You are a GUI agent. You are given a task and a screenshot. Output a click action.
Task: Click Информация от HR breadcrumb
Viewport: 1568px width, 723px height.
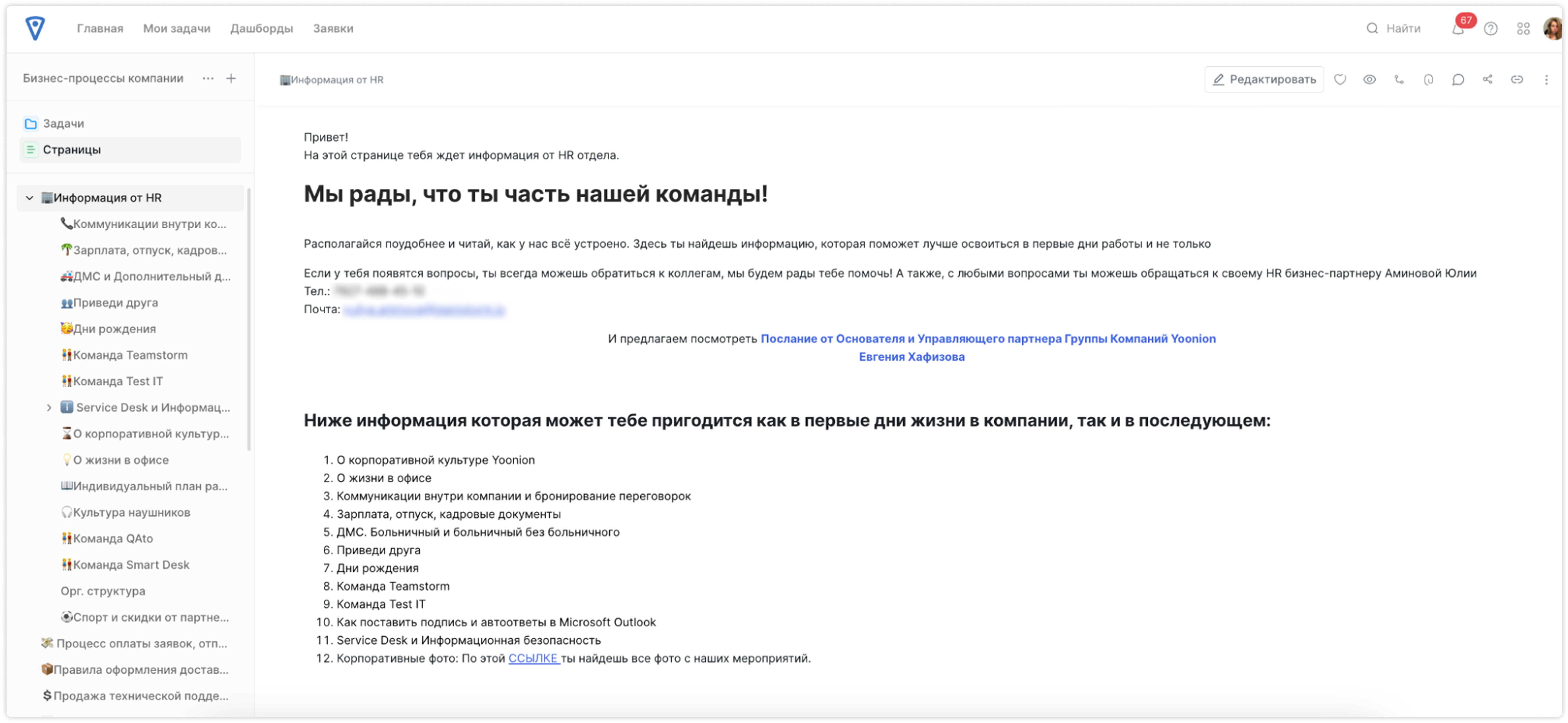click(332, 80)
